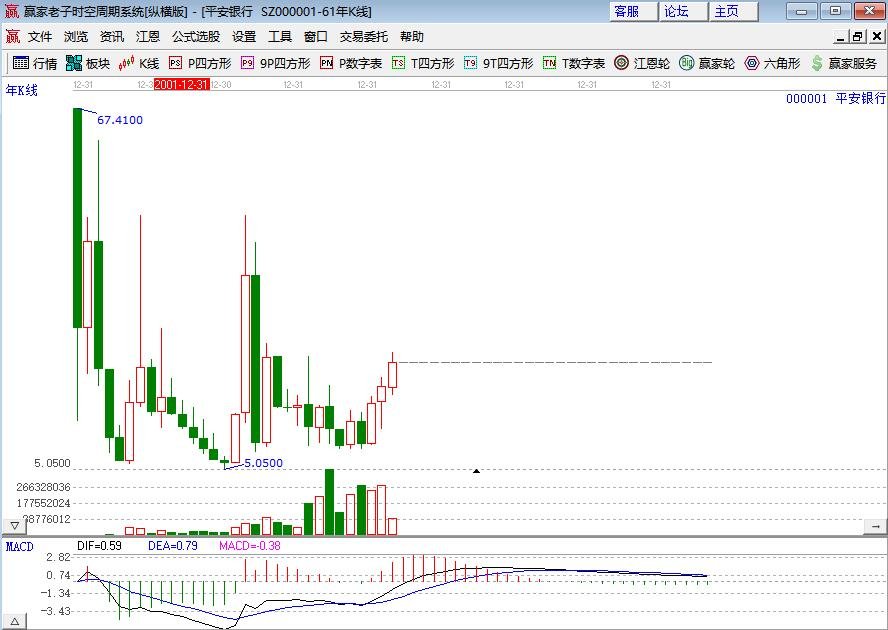Click the app logo in the menu bar
This screenshot has height=630, width=888.
pyautogui.click(x=12, y=37)
